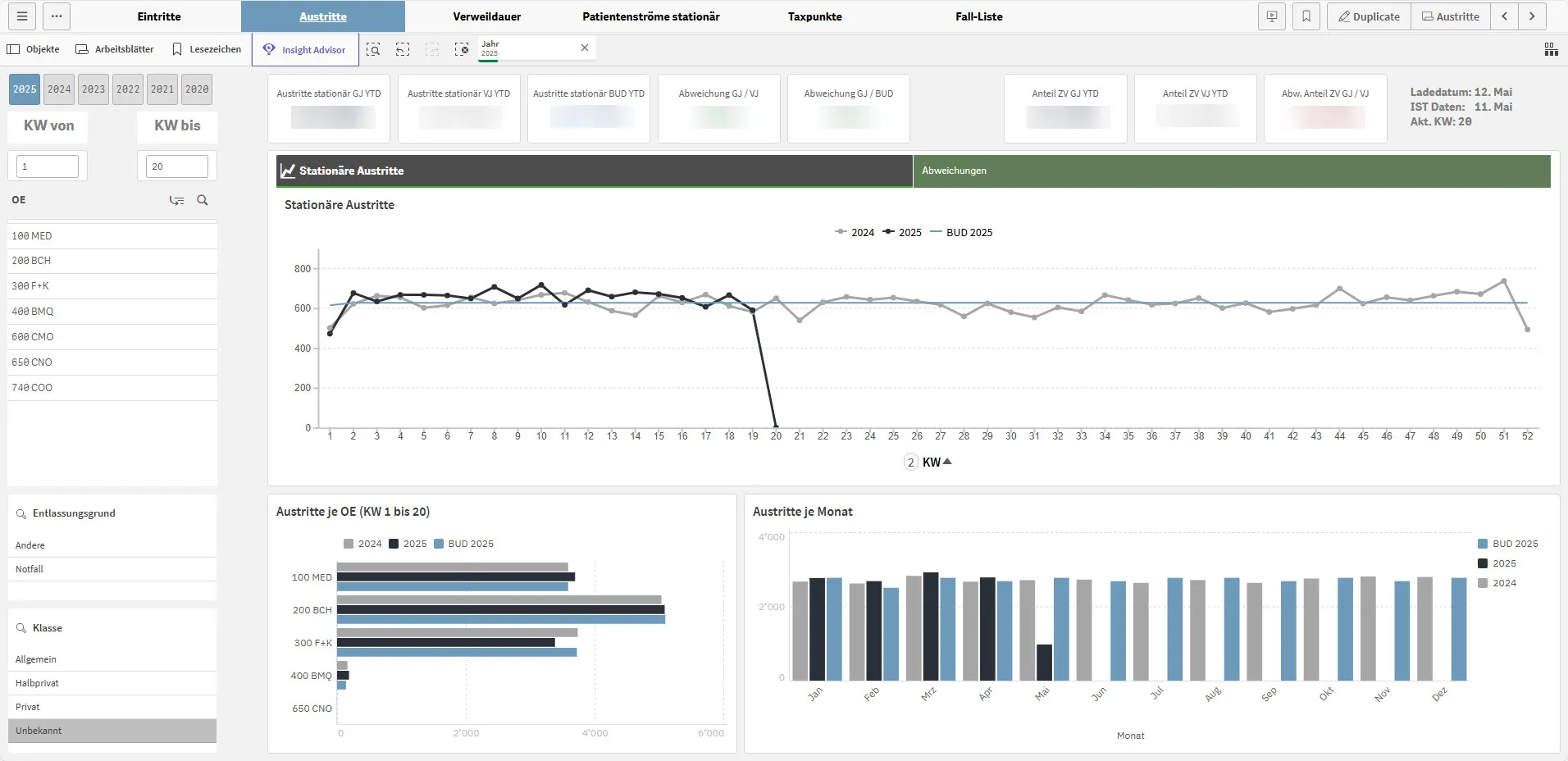Click the Duplicate button

[x=1370, y=16]
